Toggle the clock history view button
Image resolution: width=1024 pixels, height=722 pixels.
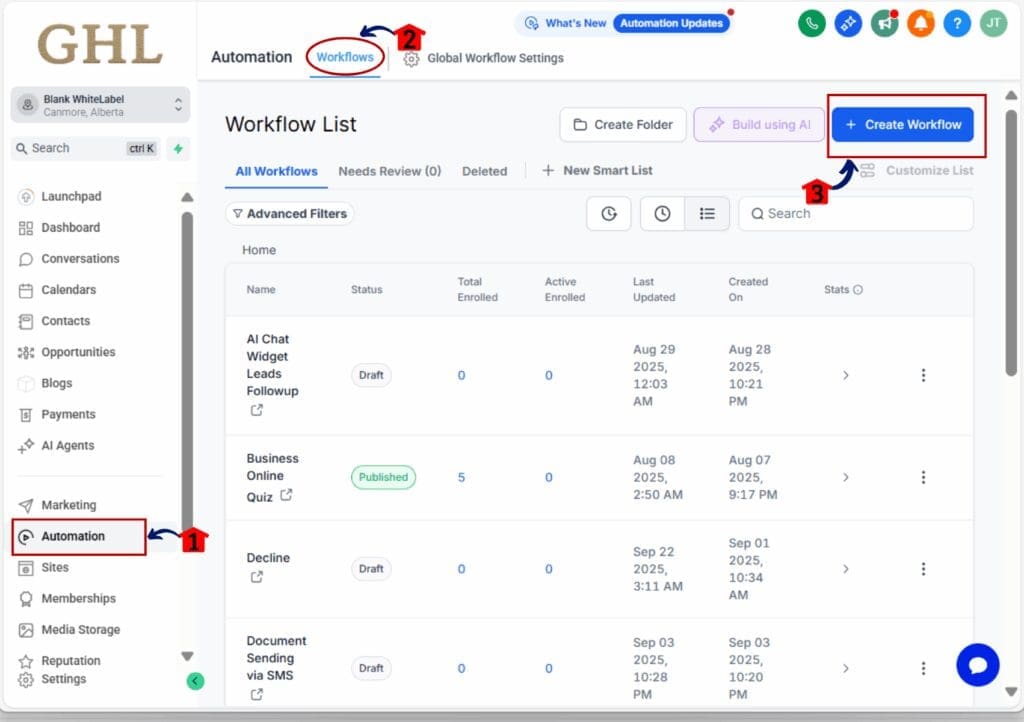point(662,214)
